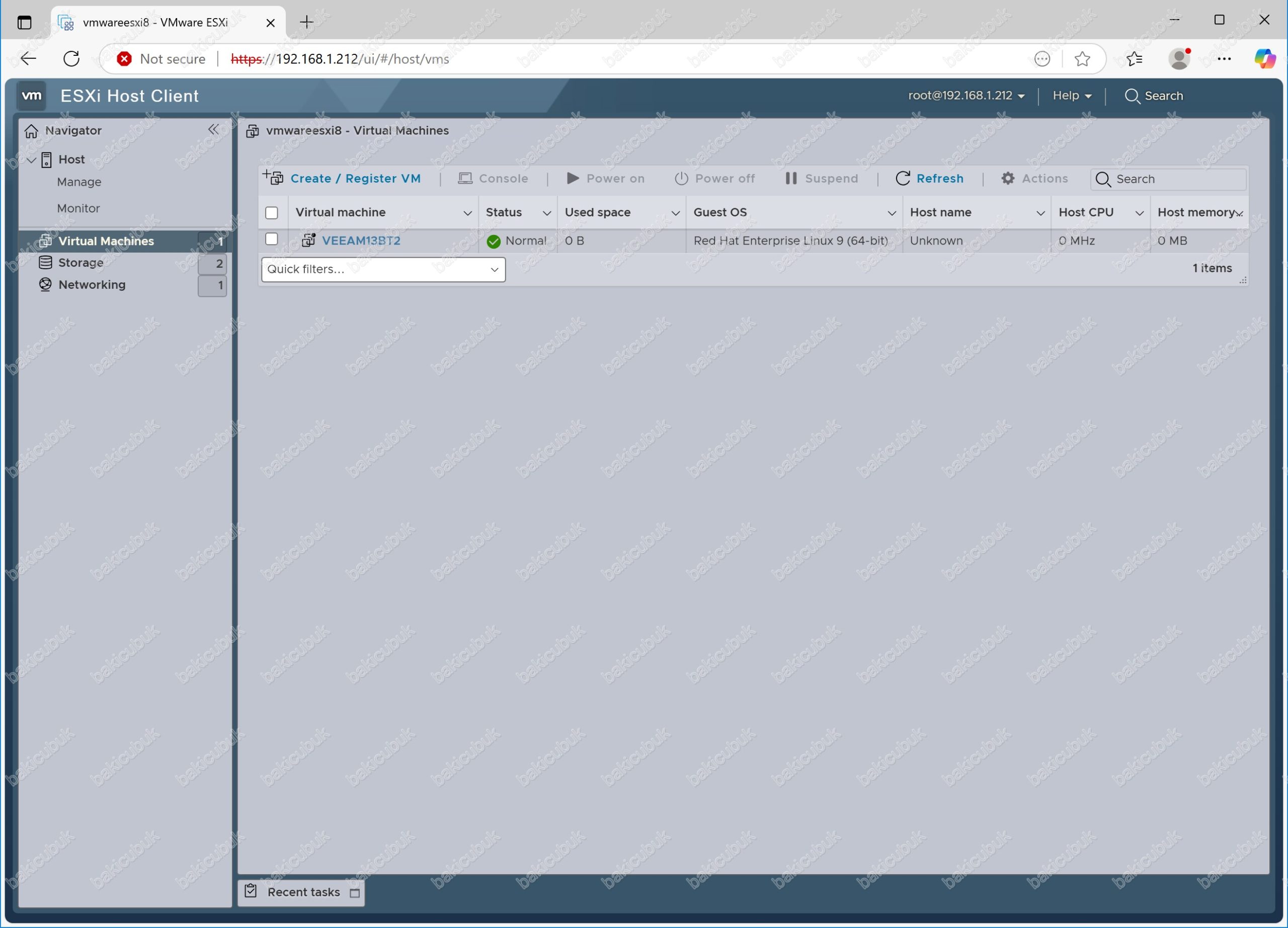Open browser profile avatar
This screenshot has height=928, width=1288.
tap(1179, 58)
